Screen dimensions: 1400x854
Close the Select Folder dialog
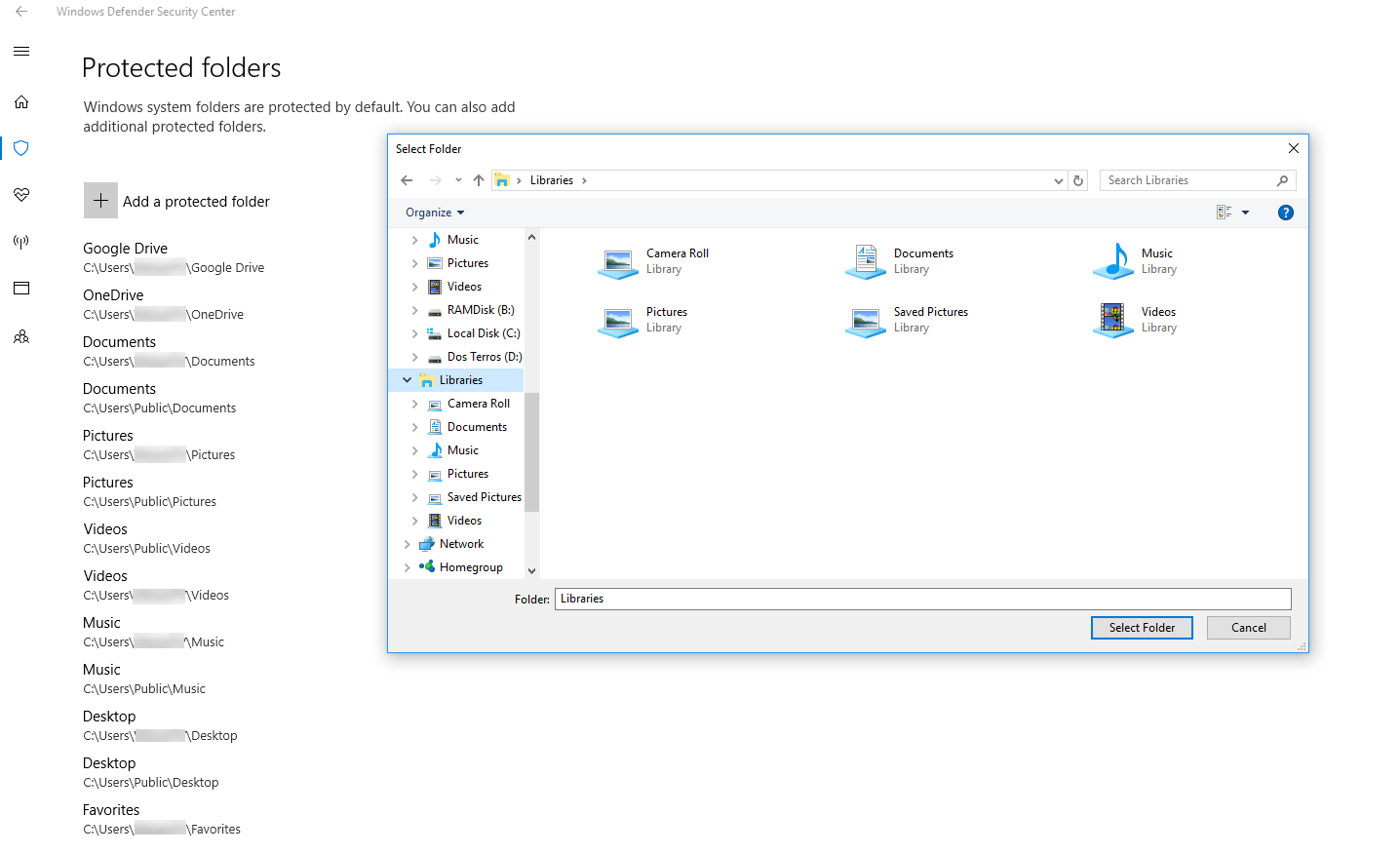[1293, 148]
